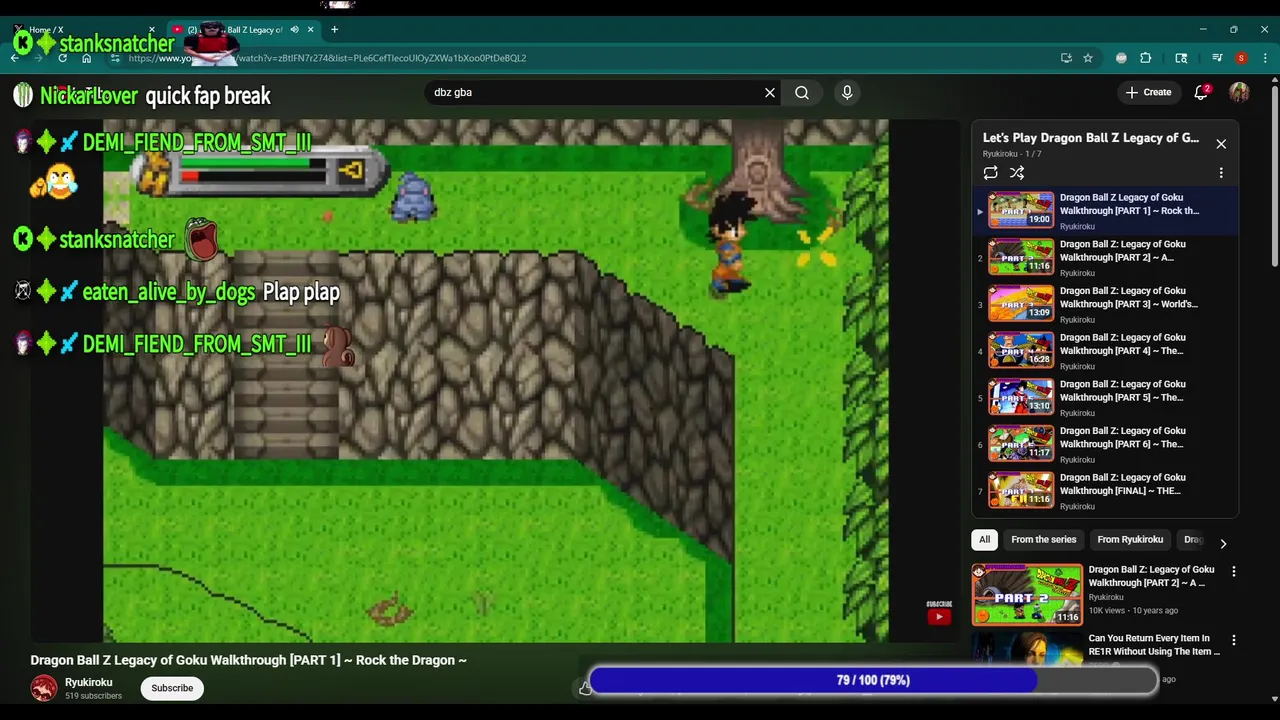Play playlist item 4, PART 4
The width and height of the screenshot is (1280, 720).
click(x=1106, y=351)
